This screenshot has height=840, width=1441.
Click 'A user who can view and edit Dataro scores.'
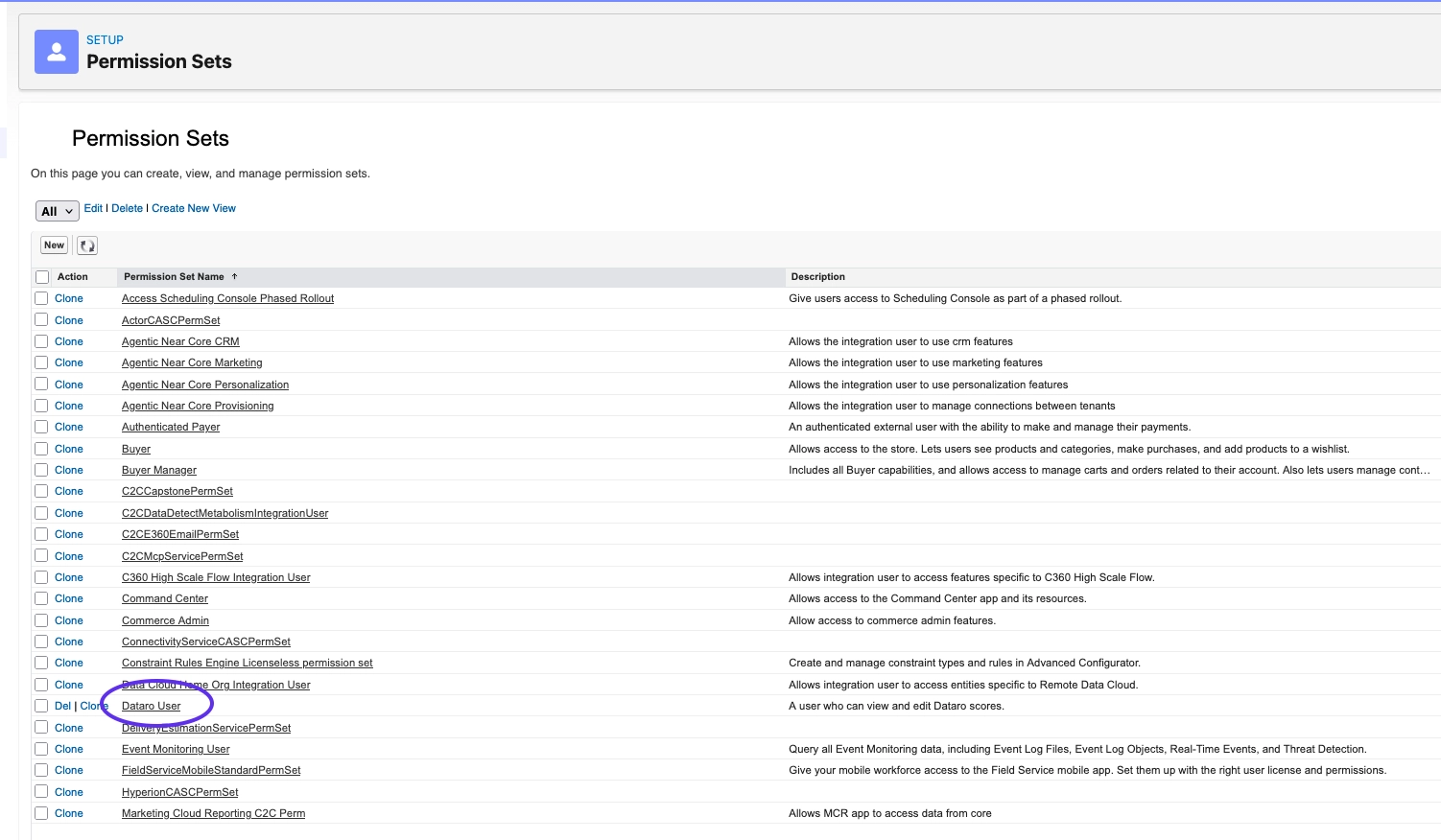pyautogui.click(x=896, y=706)
